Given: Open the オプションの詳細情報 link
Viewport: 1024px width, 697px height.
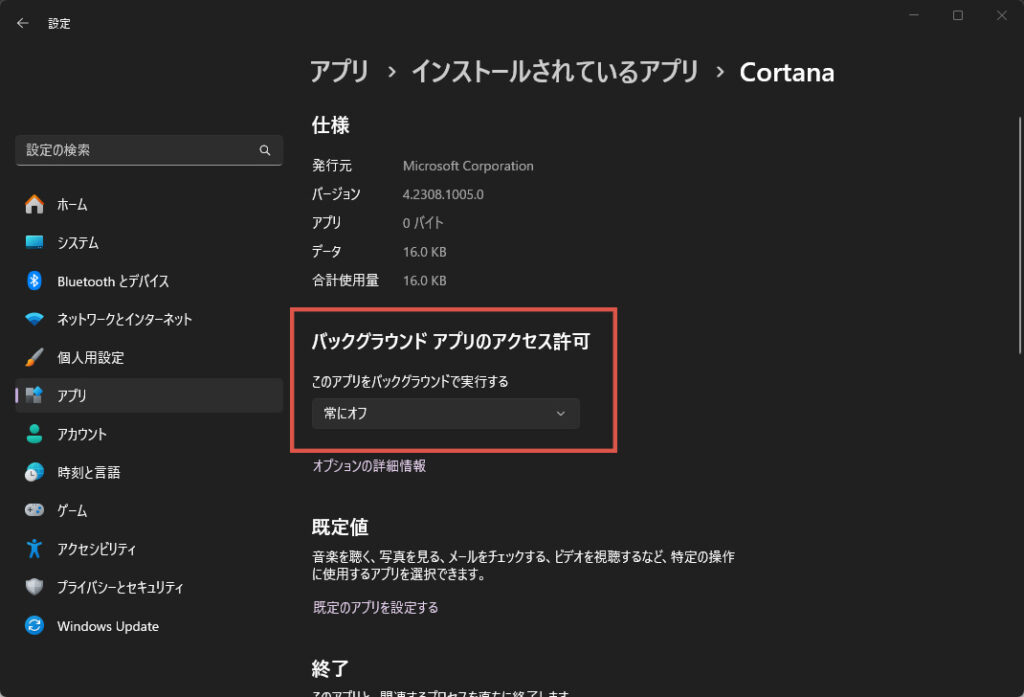Looking at the screenshot, I should pyautogui.click(x=369, y=465).
